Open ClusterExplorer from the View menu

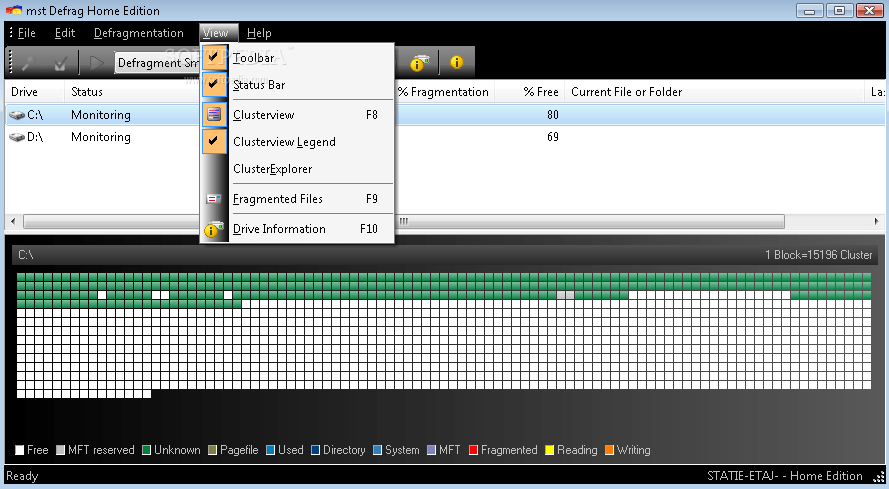pos(297,169)
